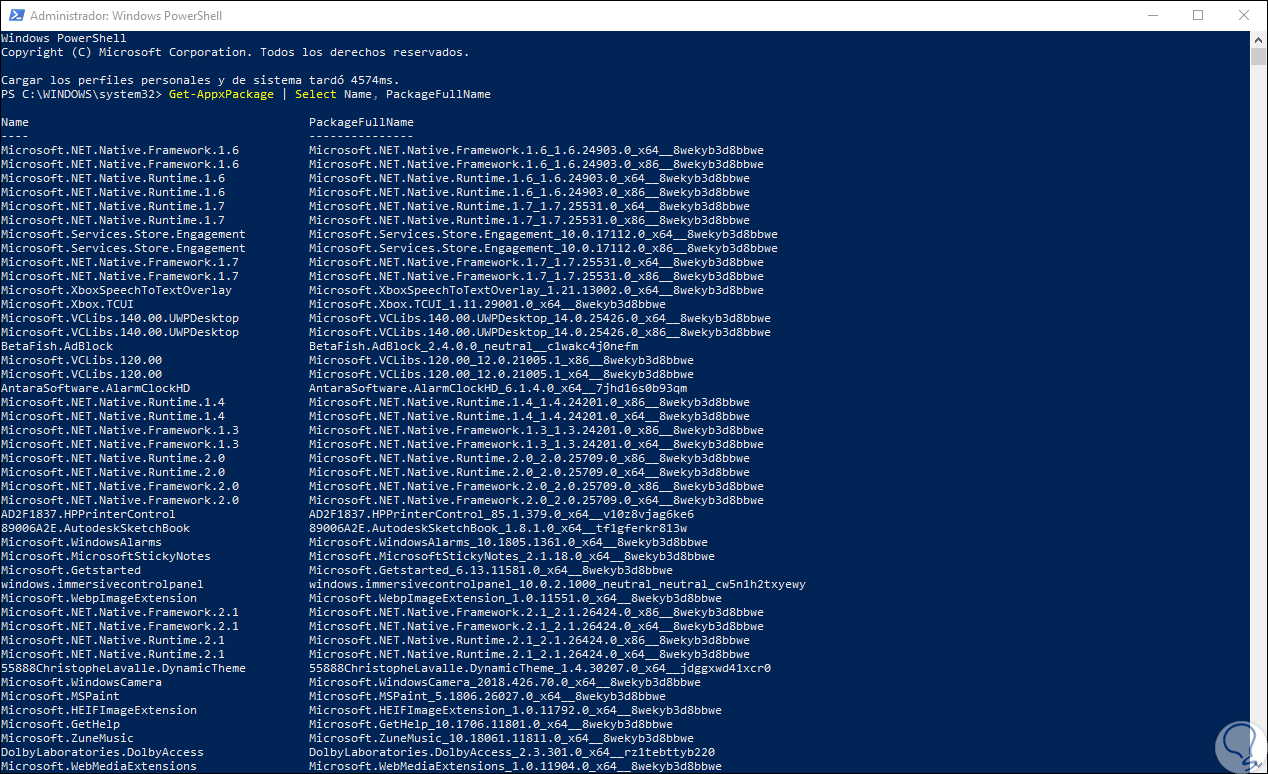
Task: Click 'Microsoft.MicrosoftStickyNotes' name entry
Action: coord(106,556)
